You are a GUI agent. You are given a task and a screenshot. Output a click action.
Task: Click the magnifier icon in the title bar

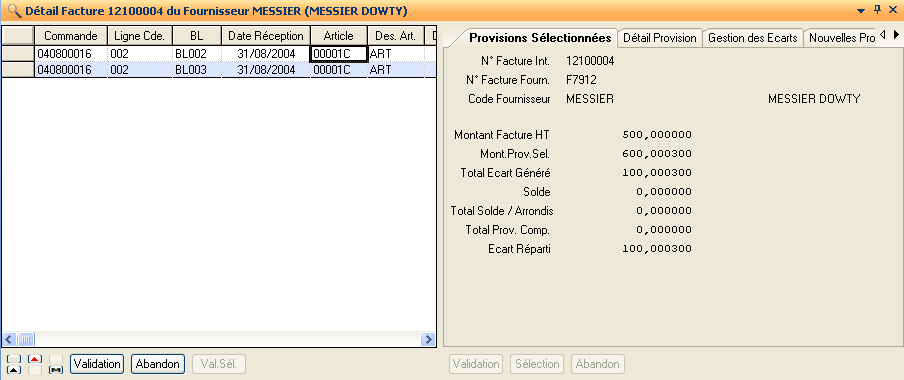[14, 11]
